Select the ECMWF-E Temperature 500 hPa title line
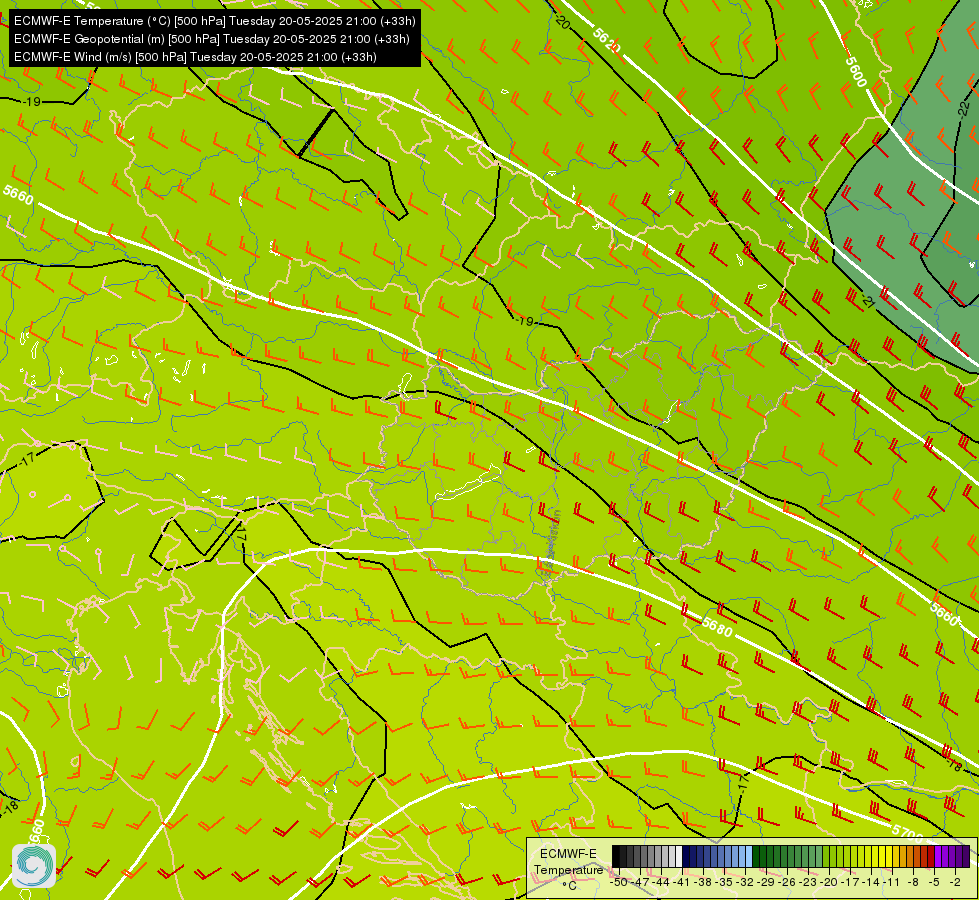The image size is (979, 900). pos(214,21)
